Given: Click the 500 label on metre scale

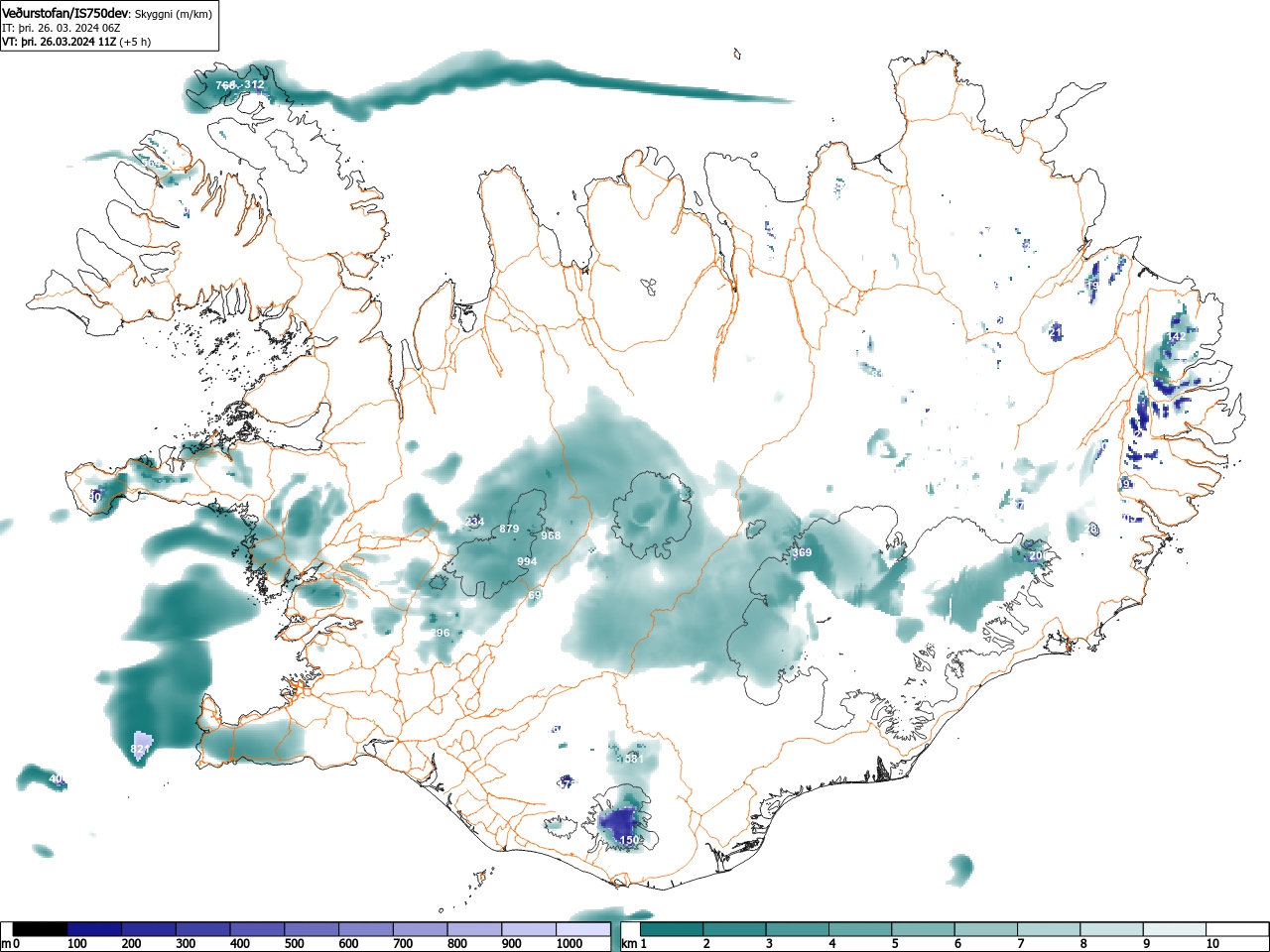Looking at the screenshot, I should [x=295, y=944].
